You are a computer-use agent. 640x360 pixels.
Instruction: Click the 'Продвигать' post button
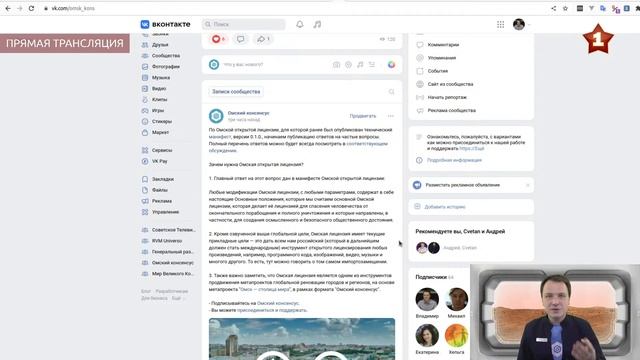coord(362,116)
